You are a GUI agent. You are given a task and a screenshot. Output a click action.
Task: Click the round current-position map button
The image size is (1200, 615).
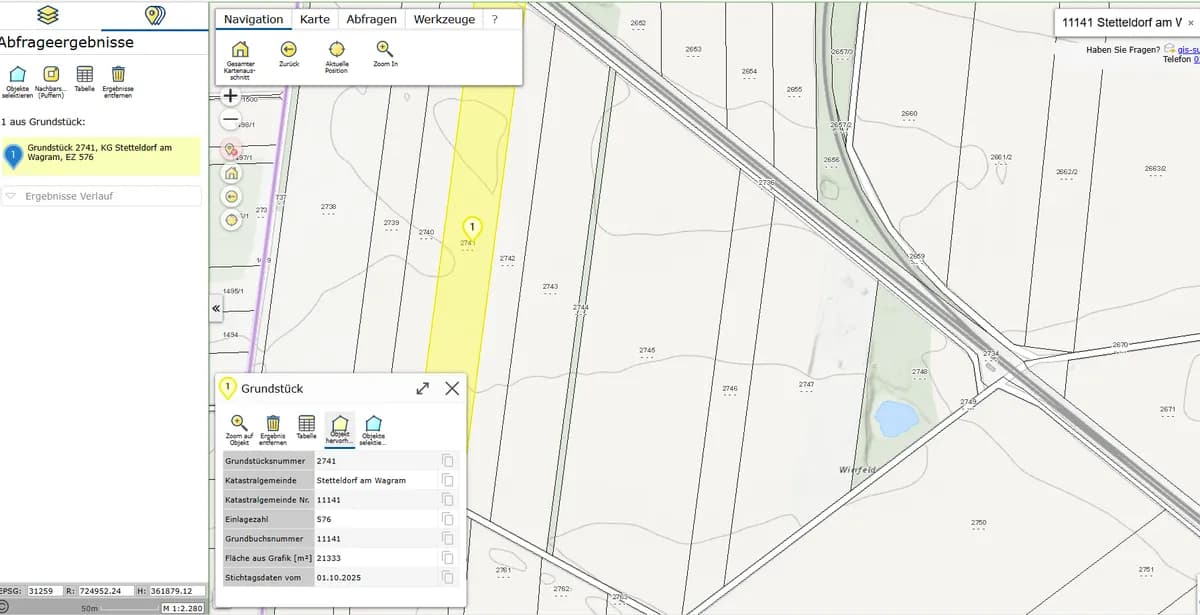point(231,219)
